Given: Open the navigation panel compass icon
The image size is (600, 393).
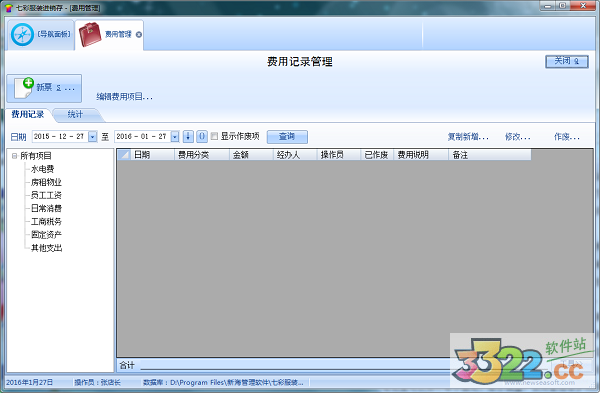Looking at the screenshot, I should (22, 35).
